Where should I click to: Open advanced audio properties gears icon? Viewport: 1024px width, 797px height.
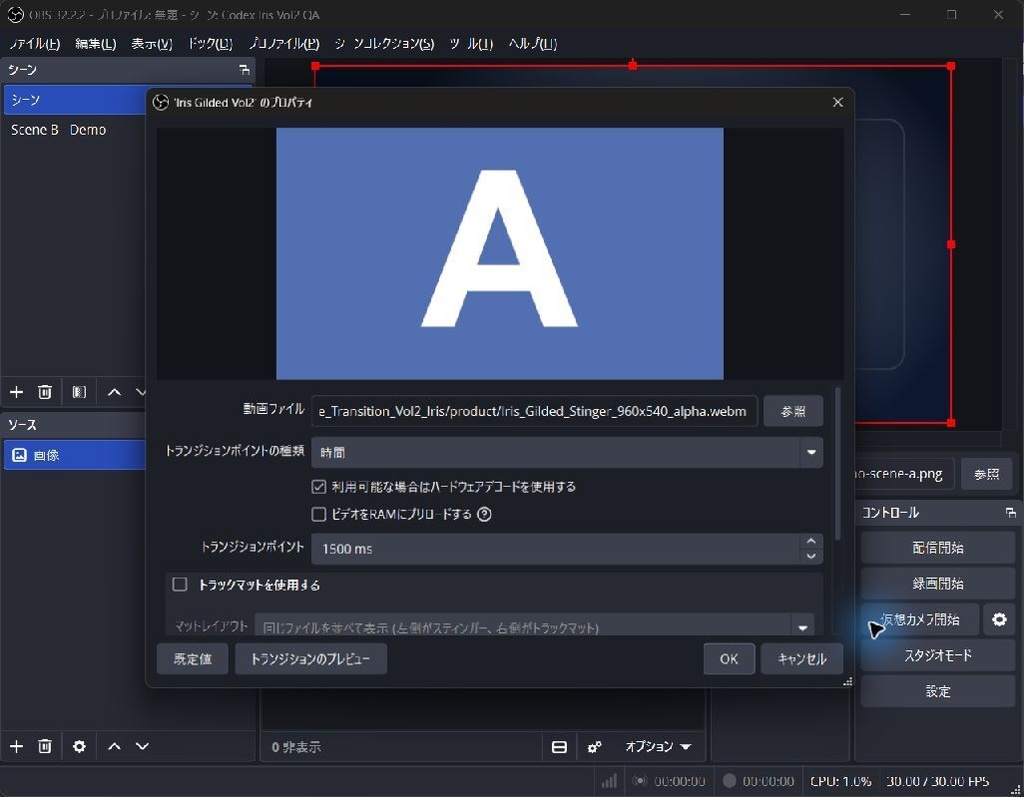click(x=594, y=747)
